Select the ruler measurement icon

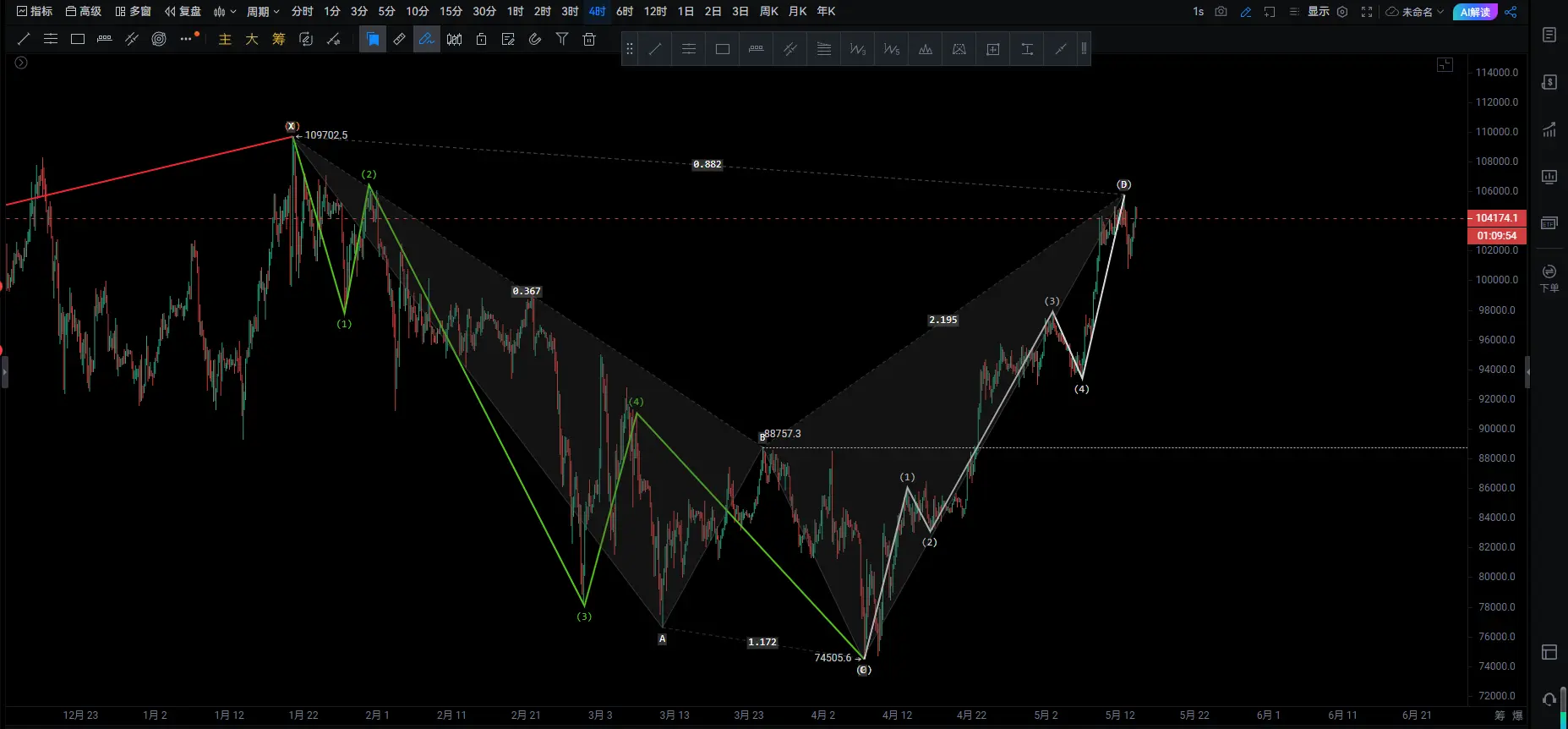[x=400, y=39]
